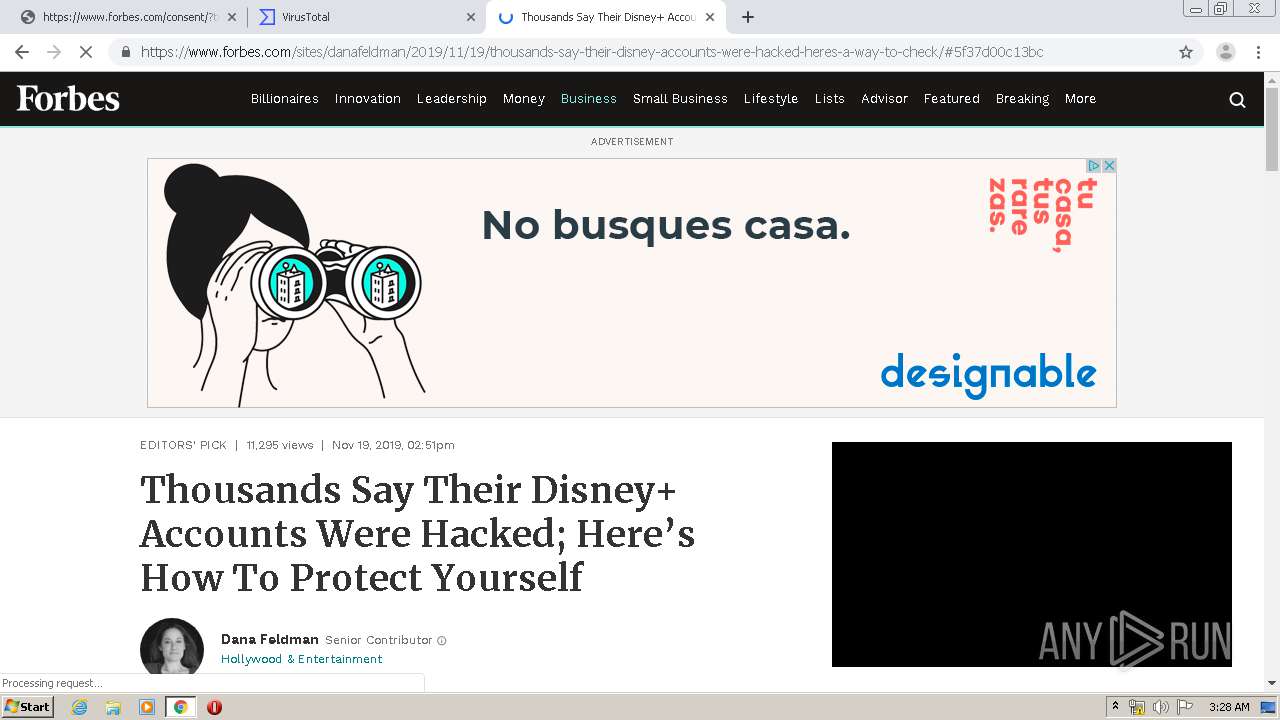
Task: Open the Lists menu
Action: tap(830, 99)
